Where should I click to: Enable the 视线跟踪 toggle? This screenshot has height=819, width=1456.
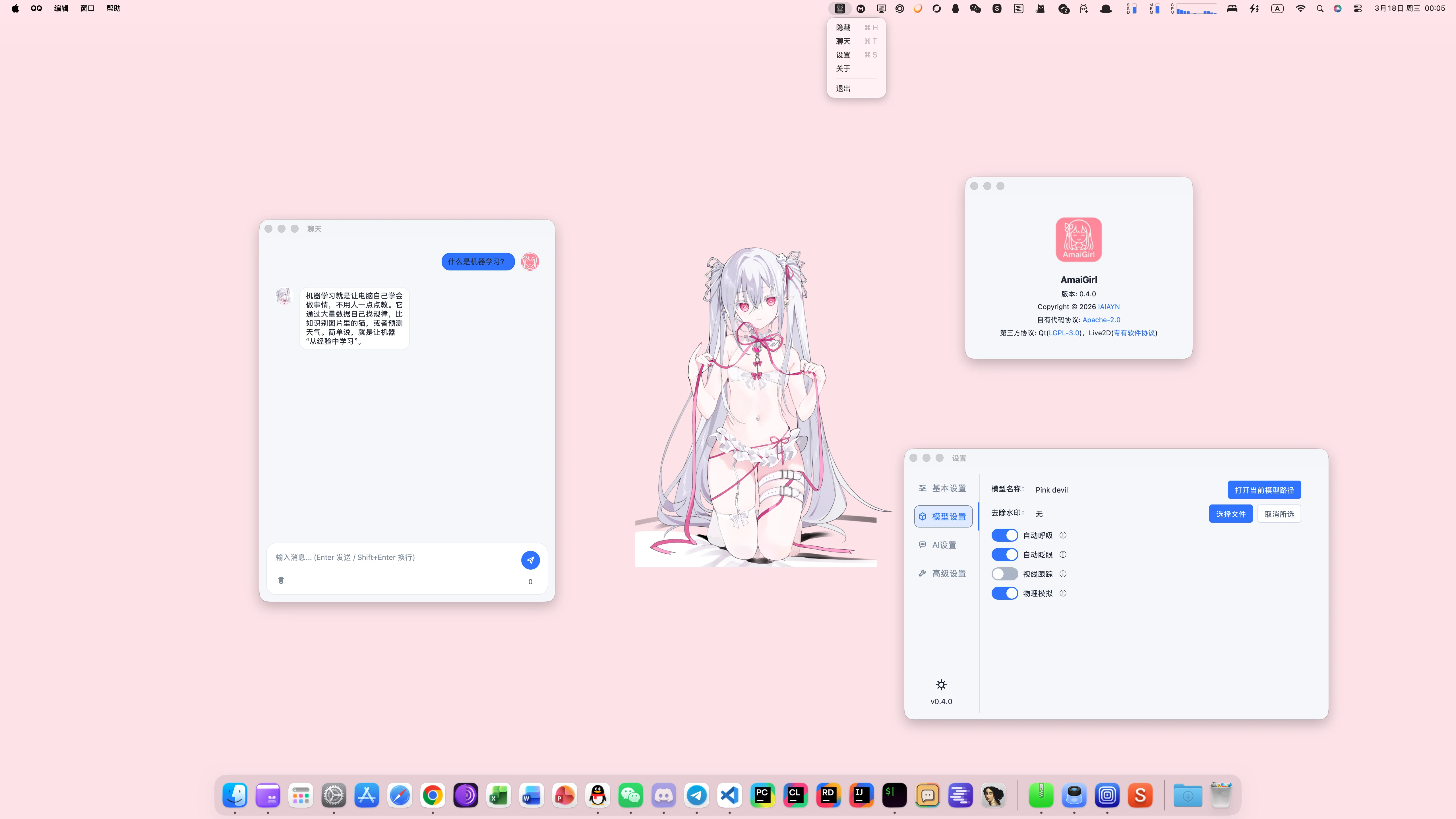[1004, 574]
